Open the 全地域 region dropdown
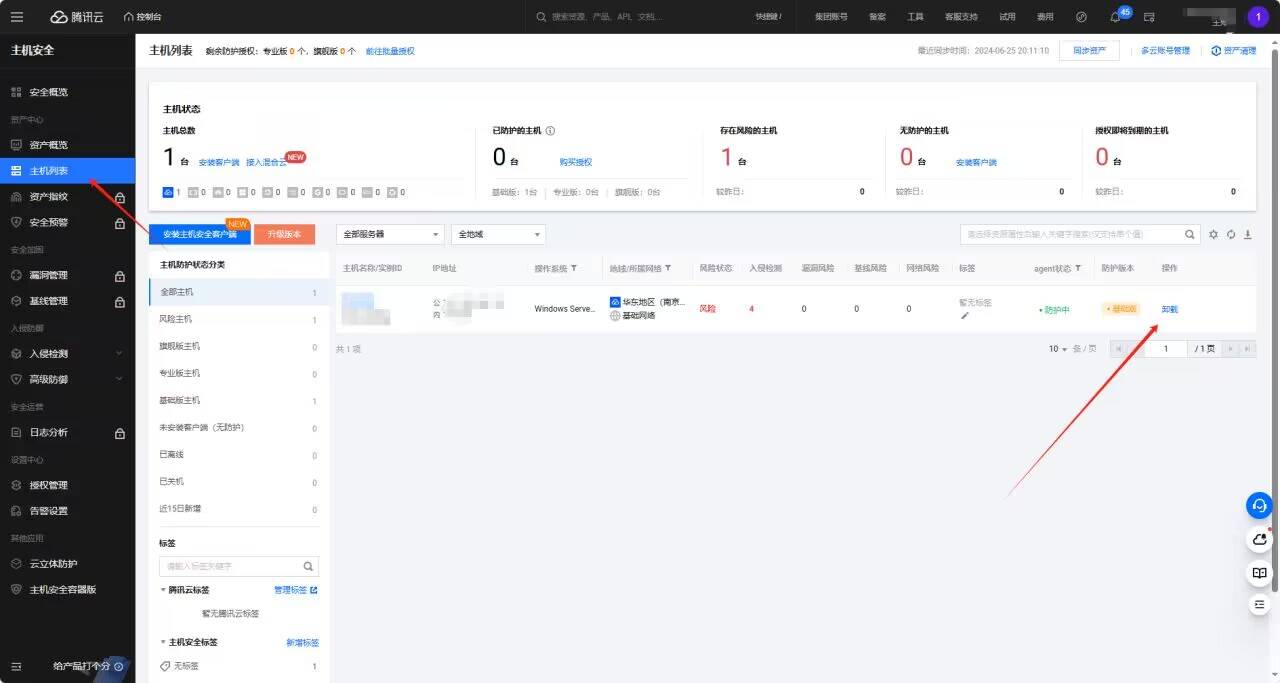Screen dimensions: 1280x683 (498, 234)
